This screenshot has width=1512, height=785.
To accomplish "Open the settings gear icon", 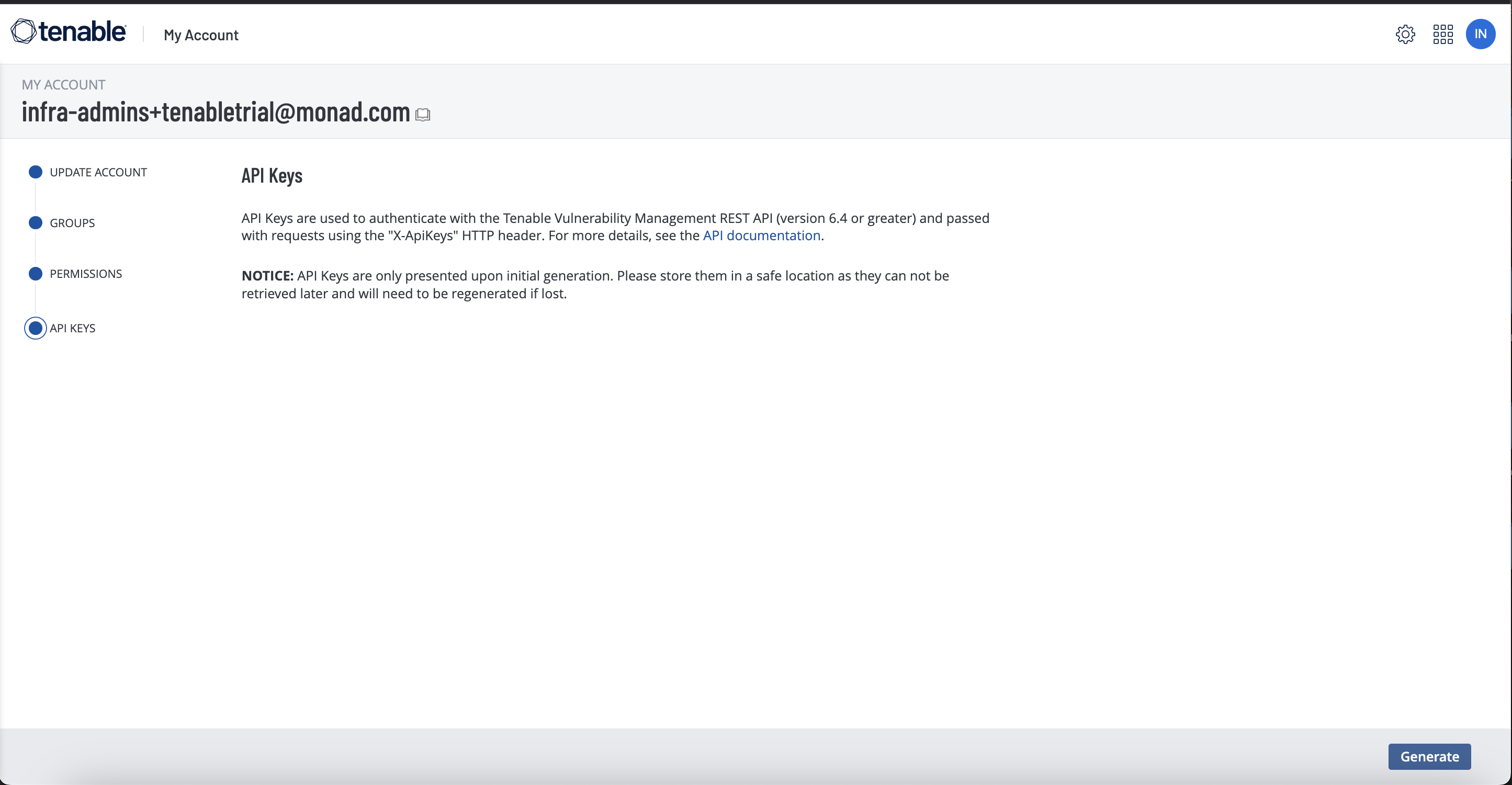I will point(1405,34).
